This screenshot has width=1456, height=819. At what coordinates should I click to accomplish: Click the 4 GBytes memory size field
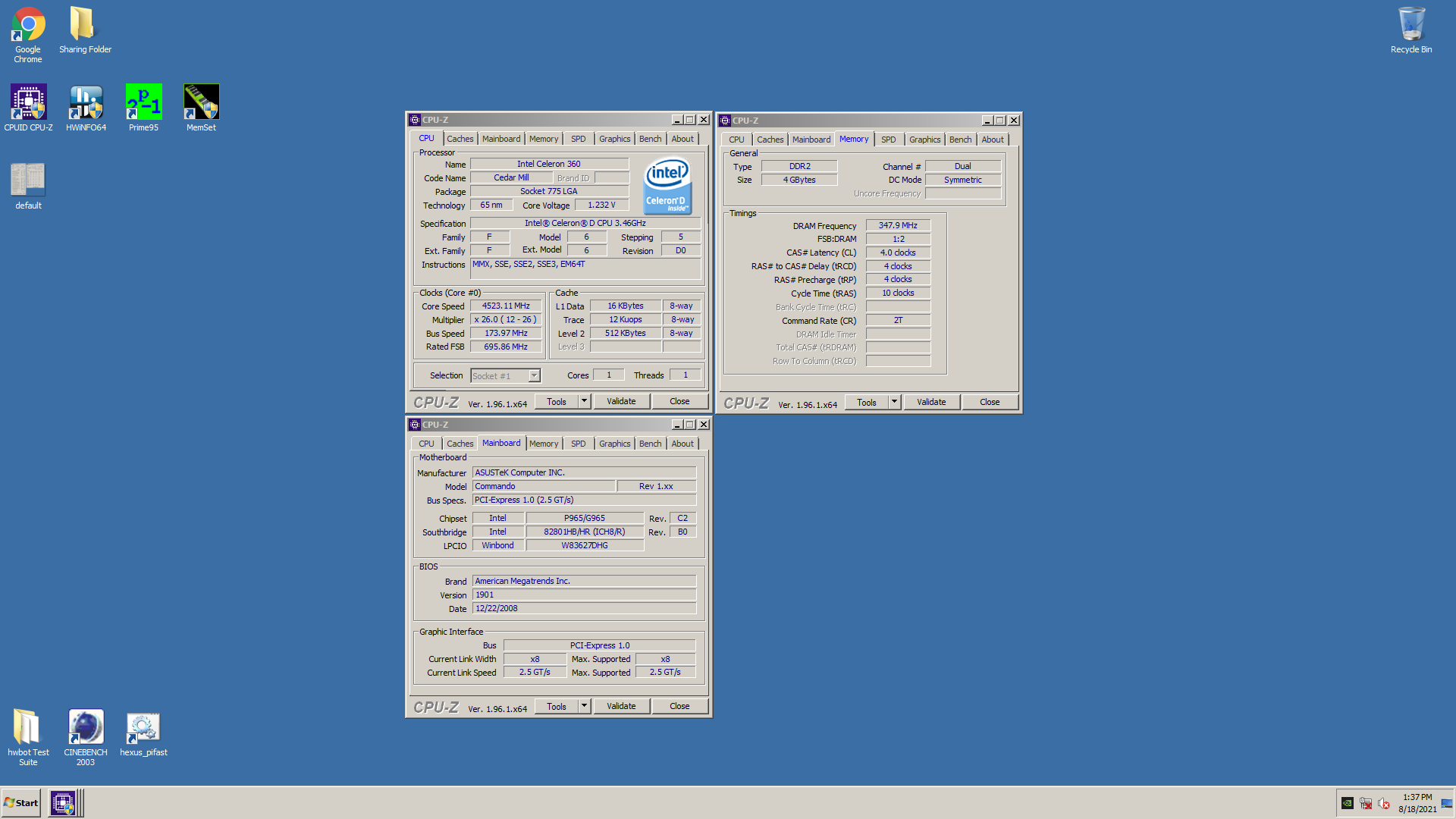pos(799,180)
